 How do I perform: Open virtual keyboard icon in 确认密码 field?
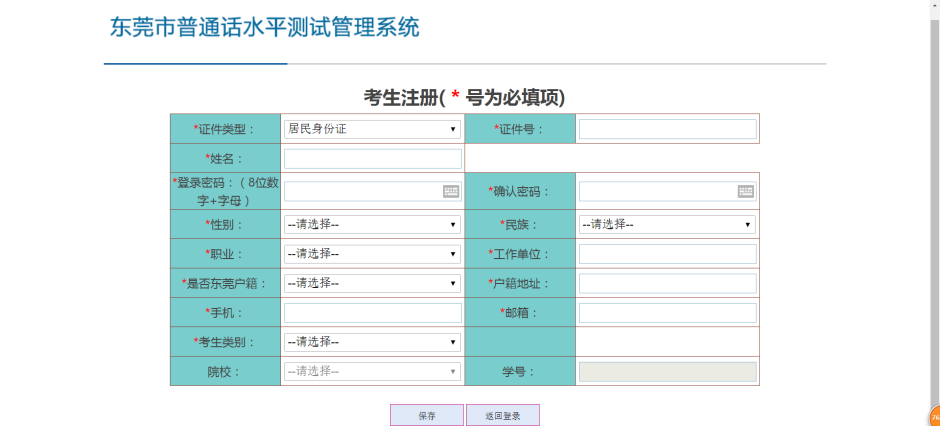[x=746, y=191]
